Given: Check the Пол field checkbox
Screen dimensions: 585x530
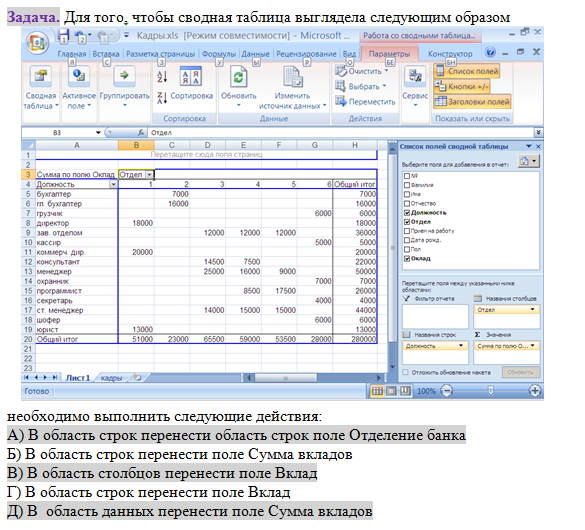Looking at the screenshot, I should tap(407, 249).
